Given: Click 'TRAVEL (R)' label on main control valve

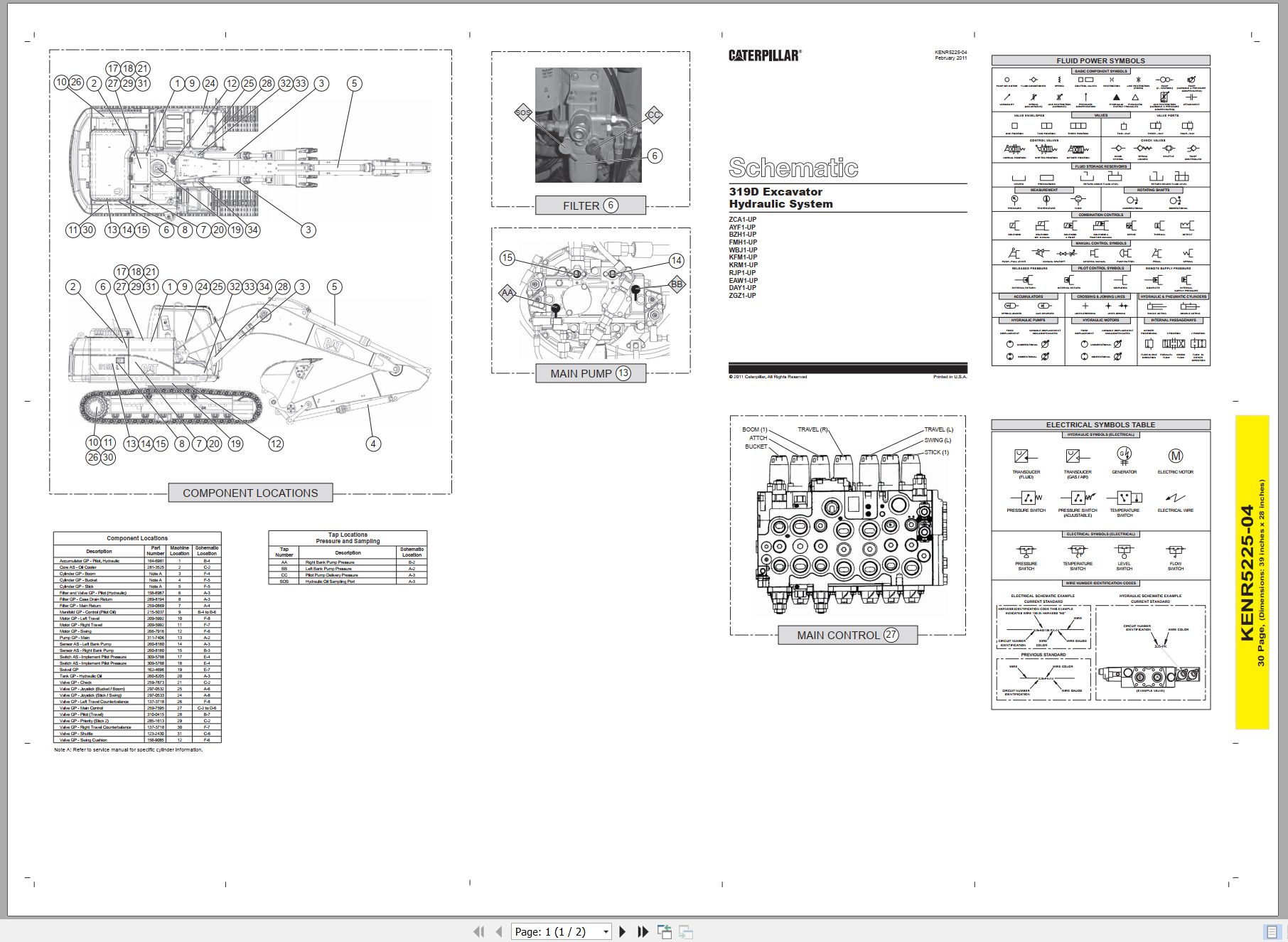Looking at the screenshot, I should point(813,429).
